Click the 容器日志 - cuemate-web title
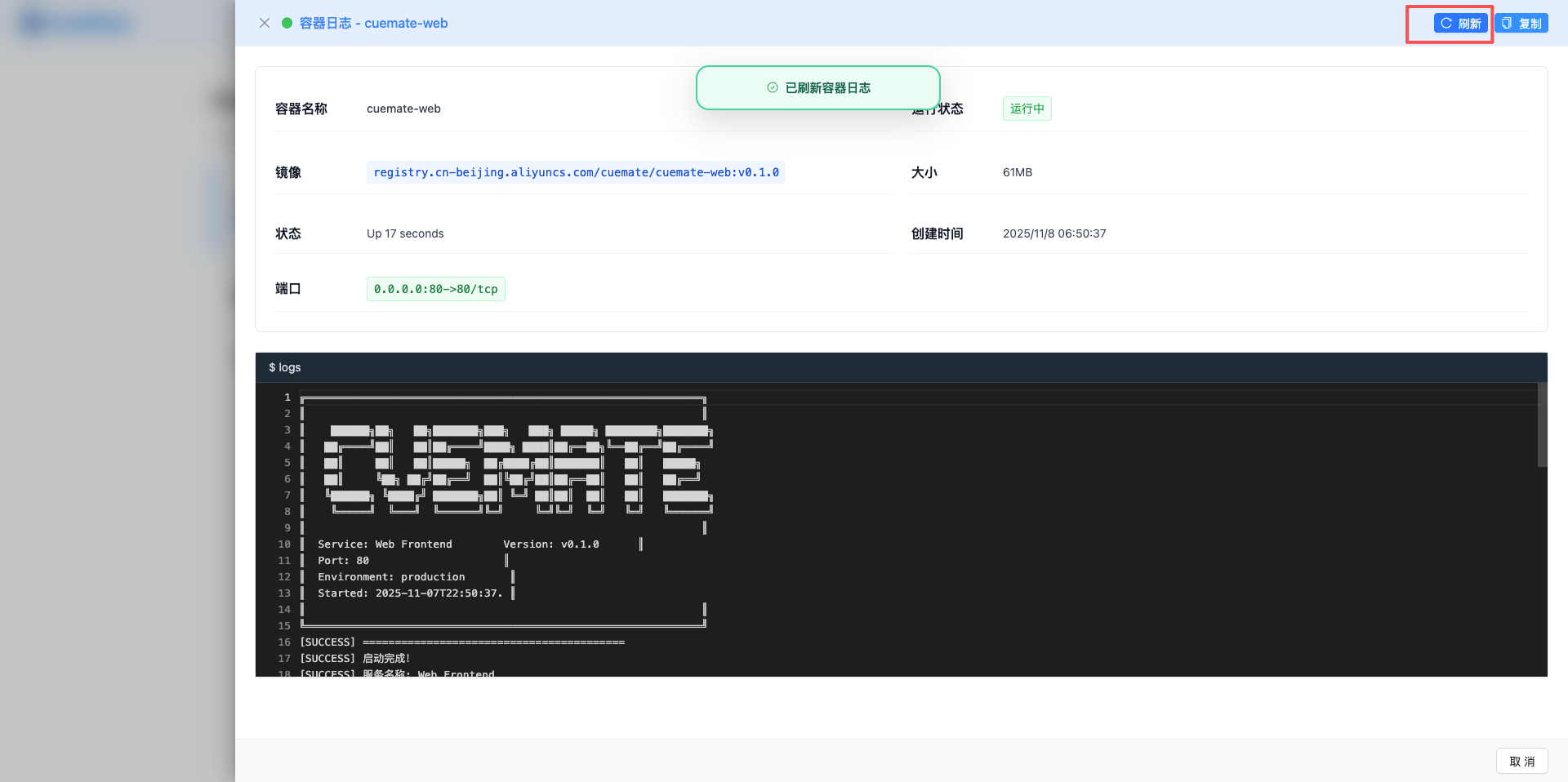Viewport: 1568px width, 782px height. (373, 23)
